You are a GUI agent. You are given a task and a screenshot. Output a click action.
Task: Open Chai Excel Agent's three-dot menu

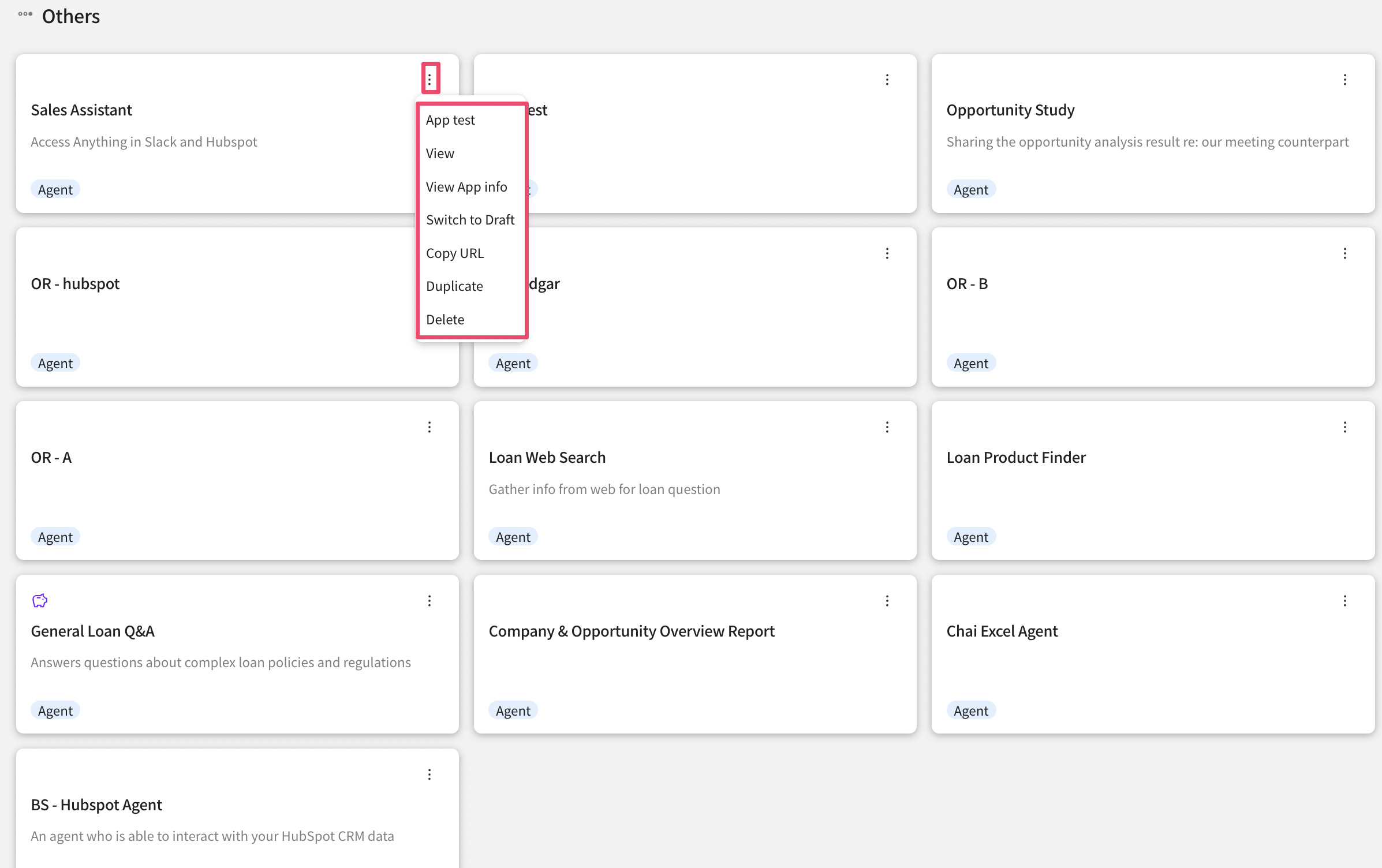pos(1344,601)
